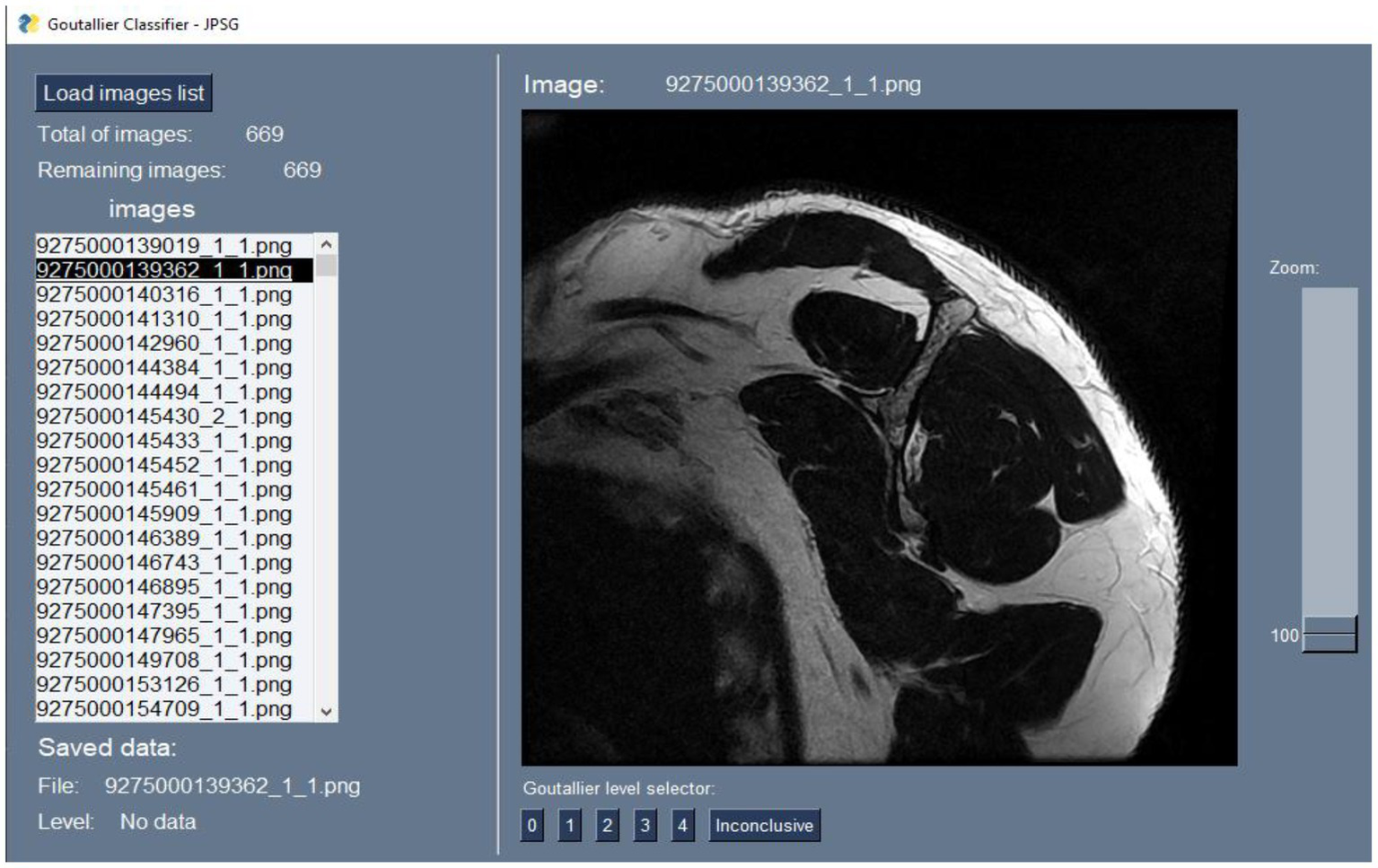Click the shoulder MRI image preview
The width and height of the screenshot is (1378, 868).
[x=879, y=438]
